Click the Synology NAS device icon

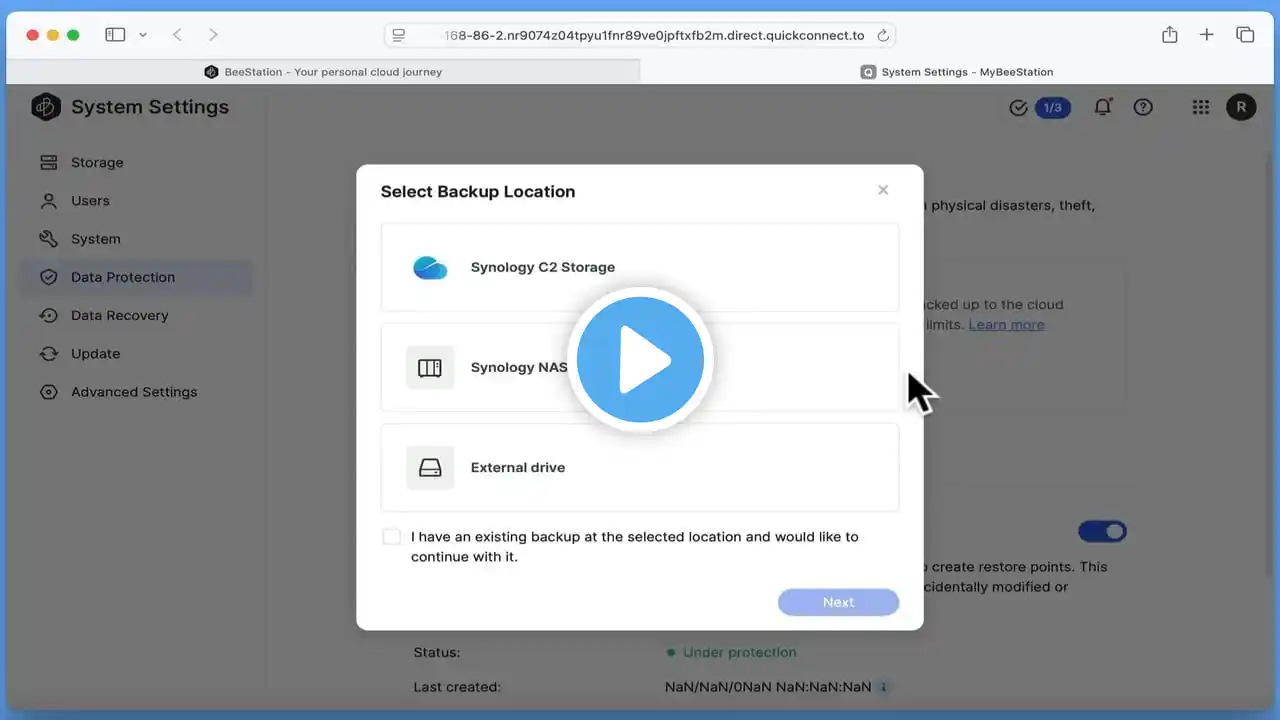click(x=430, y=367)
